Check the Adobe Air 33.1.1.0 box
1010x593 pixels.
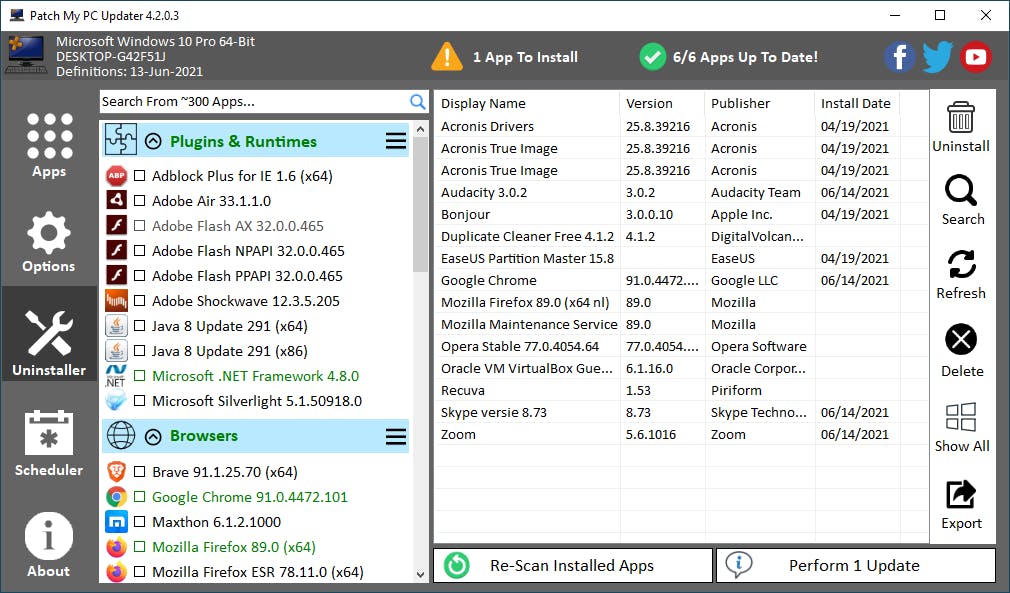139,201
